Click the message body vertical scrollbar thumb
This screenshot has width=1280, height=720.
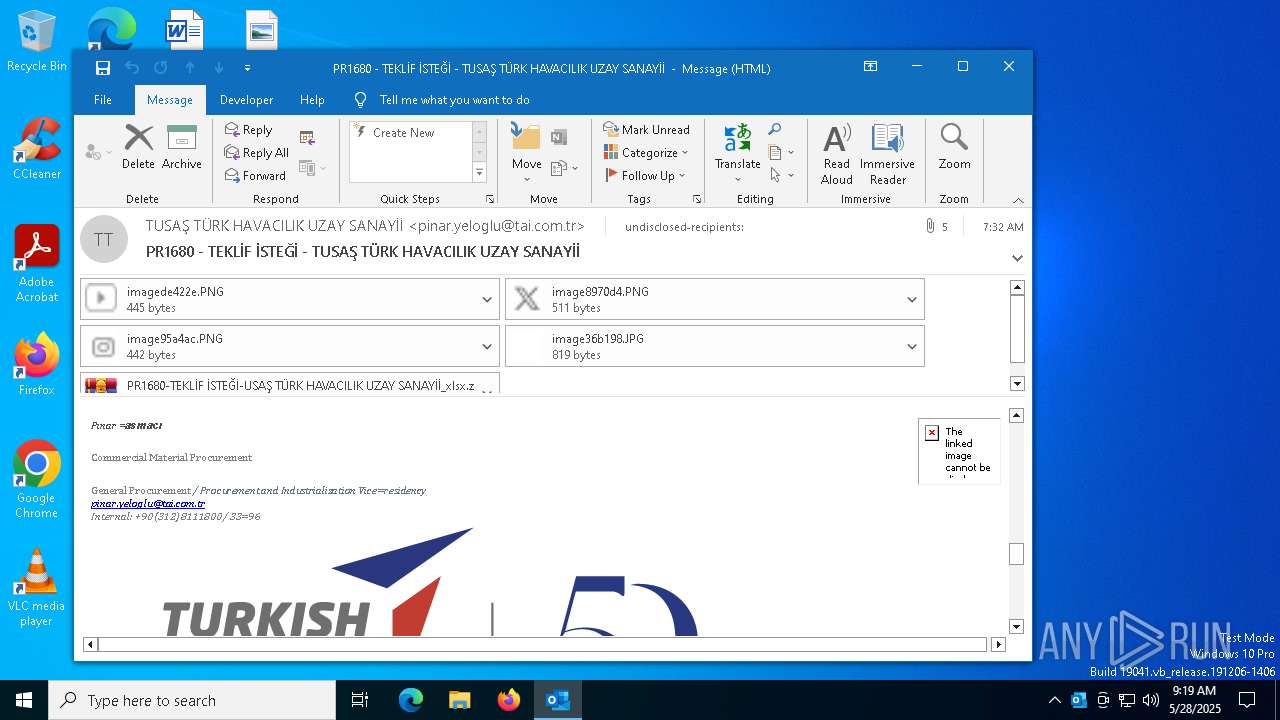(x=1016, y=554)
